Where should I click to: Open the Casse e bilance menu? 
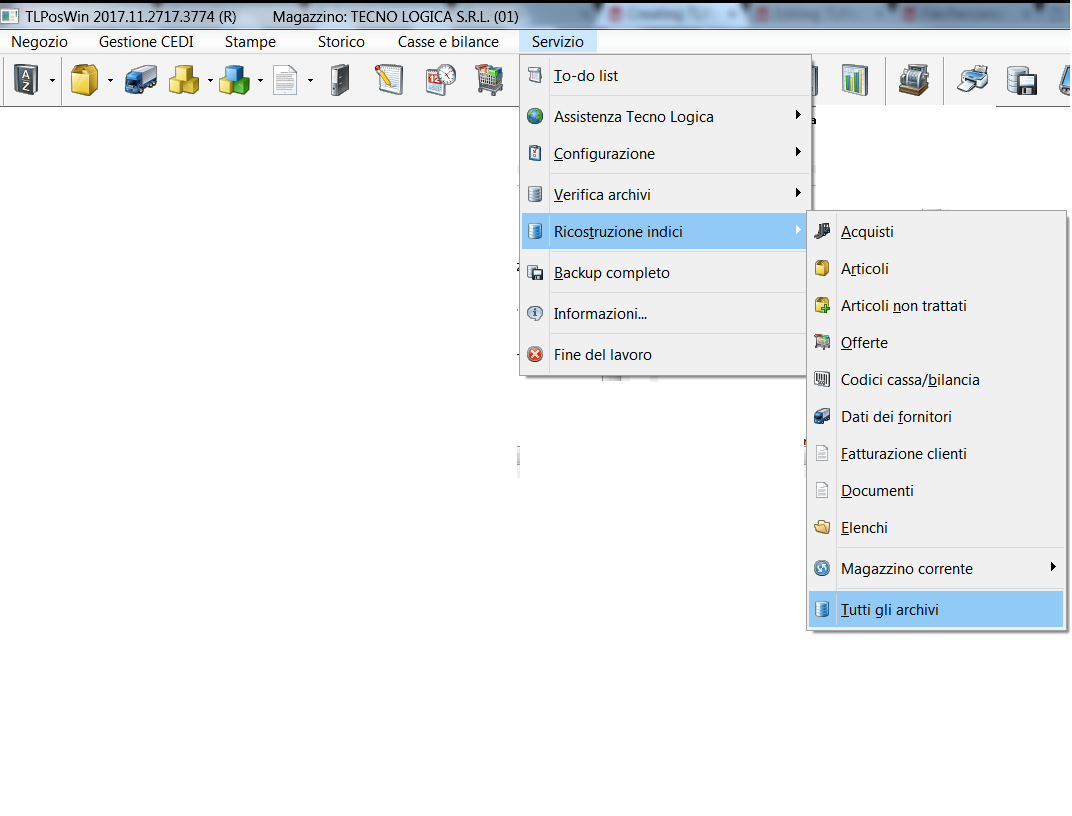pos(448,42)
